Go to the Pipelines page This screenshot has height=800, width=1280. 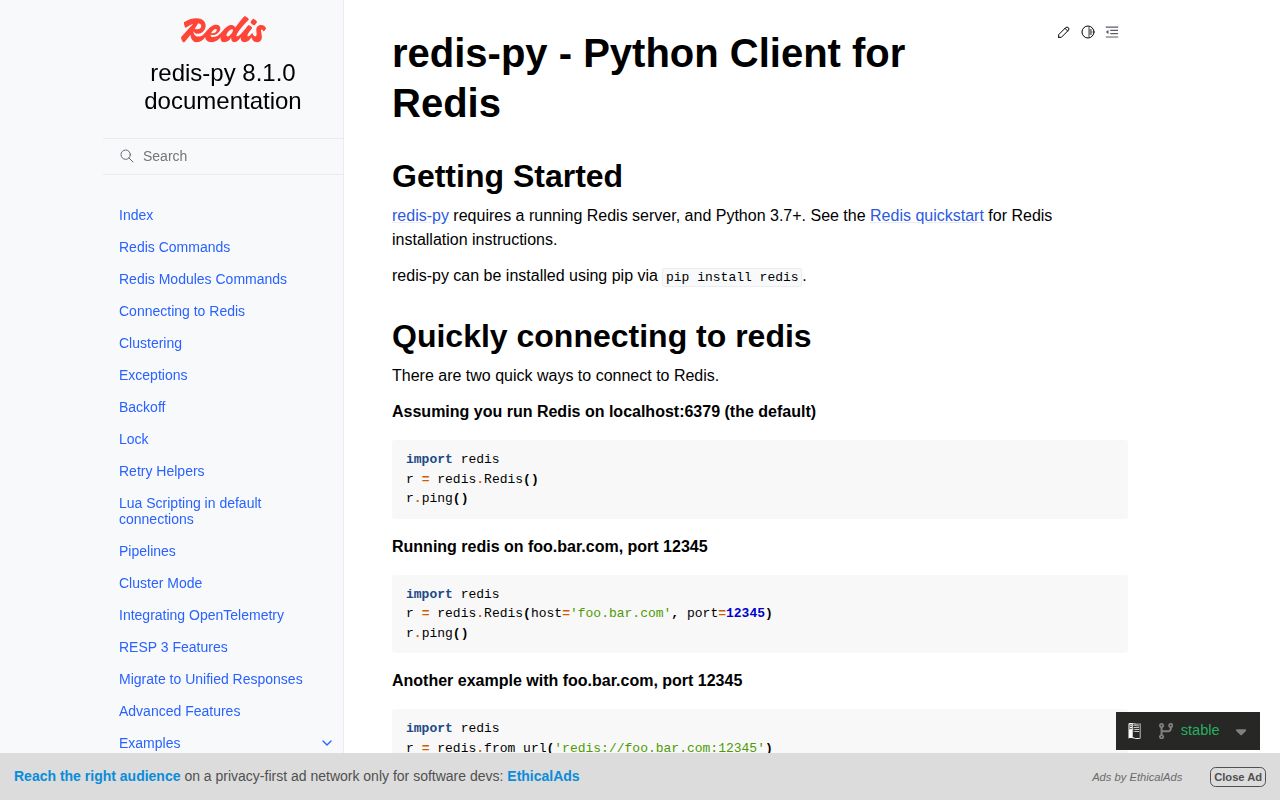tap(147, 551)
